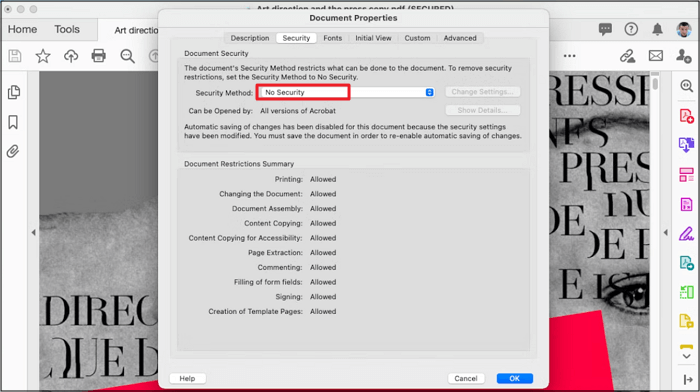Select the Request Signatures tool icon
Screen dimensions: 700x392
(687, 263)
